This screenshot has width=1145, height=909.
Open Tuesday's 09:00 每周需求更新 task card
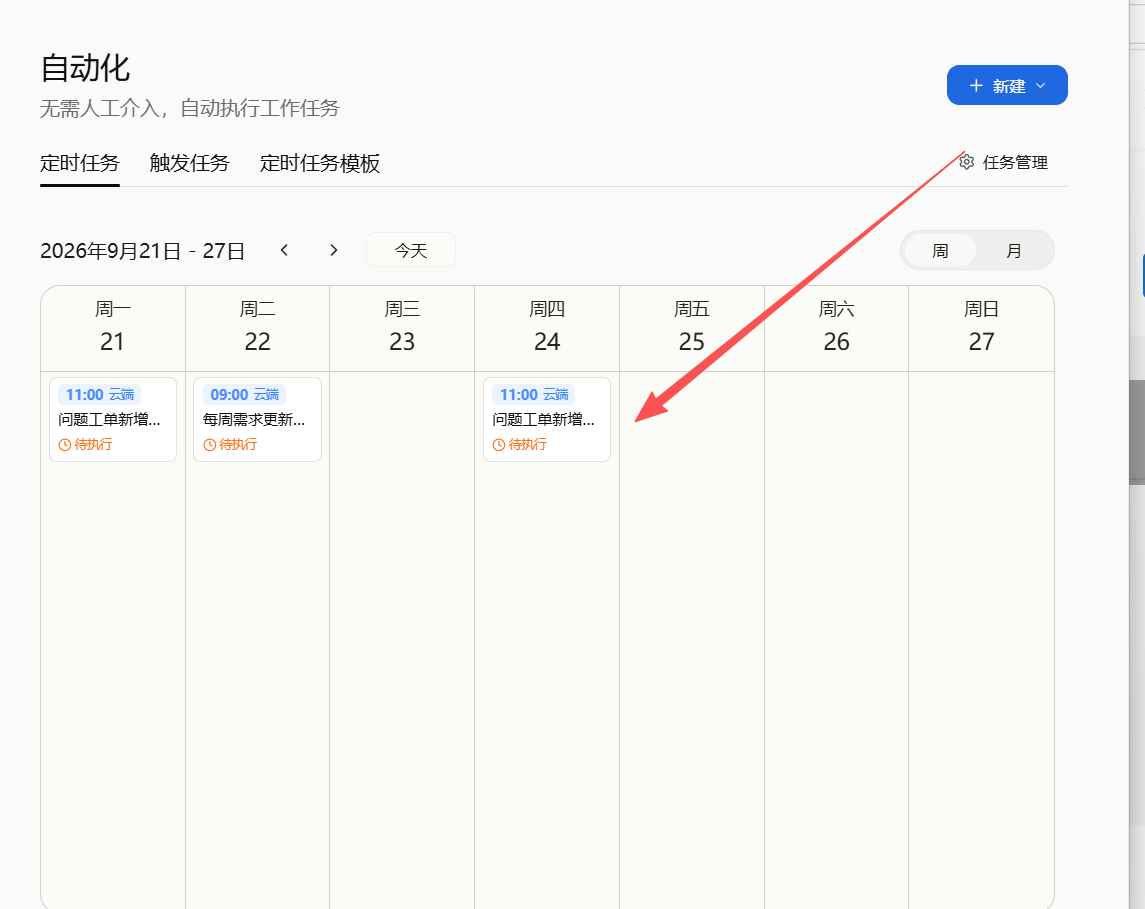tap(257, 419)
